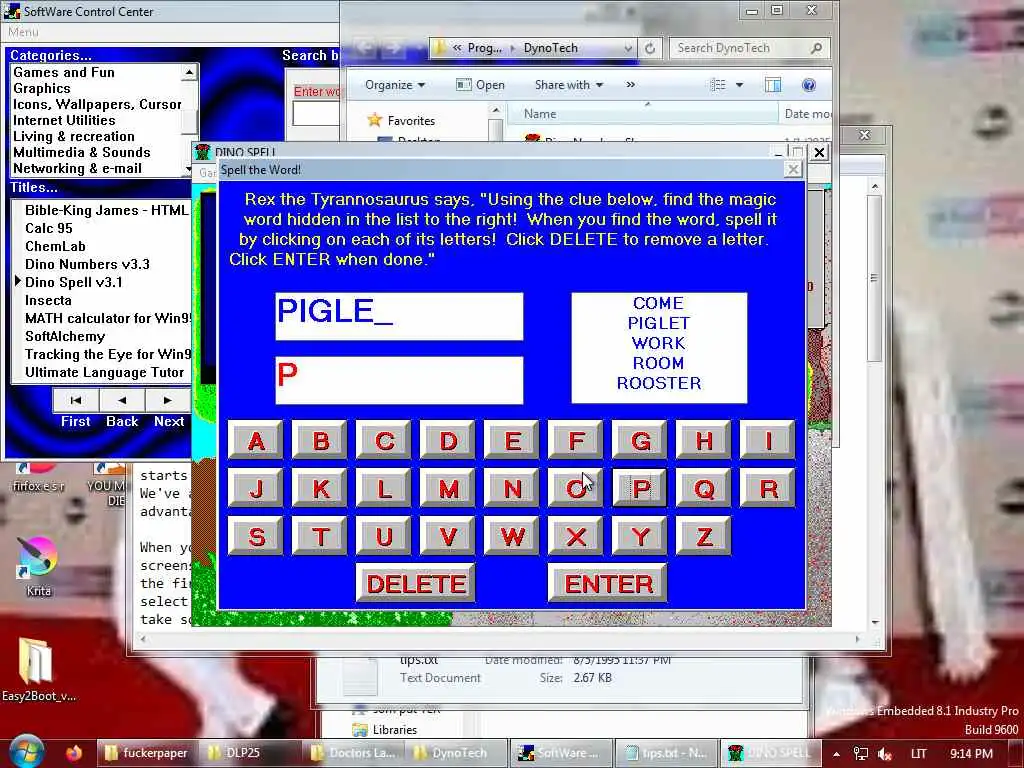Open Favorites in Explorer navigation pane
Image resolution: width=1024 pixels, height=768 pixels.
[411, 121]
